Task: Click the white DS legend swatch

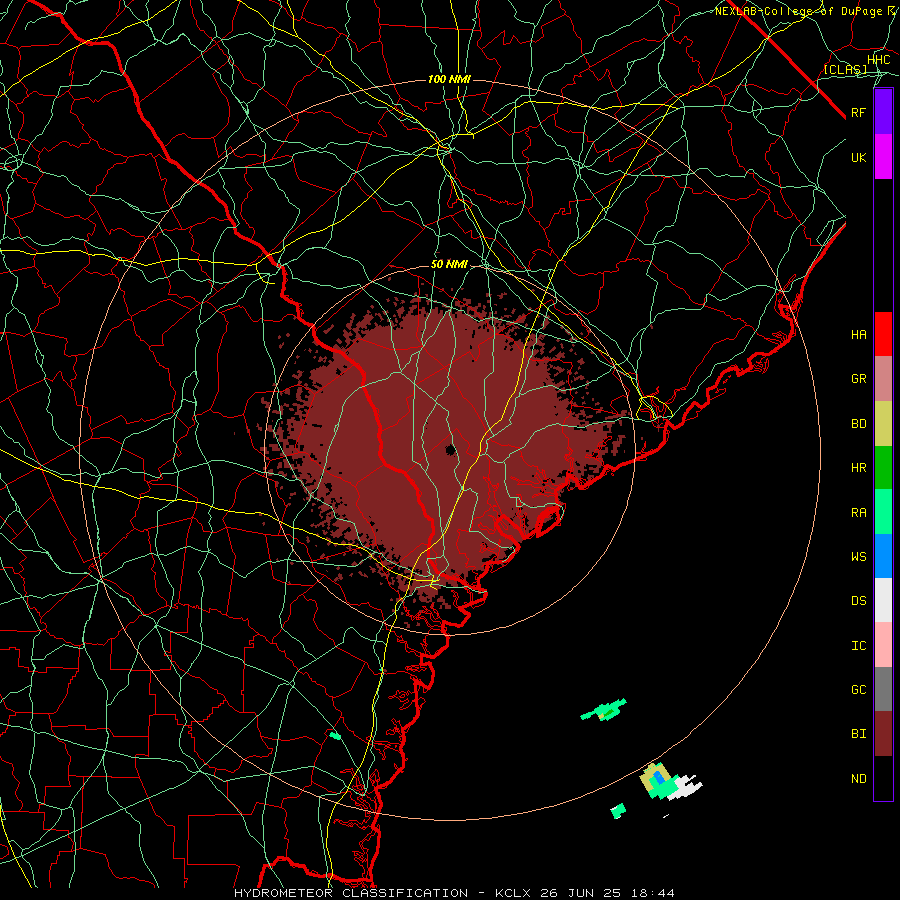Action: point(883,600)
